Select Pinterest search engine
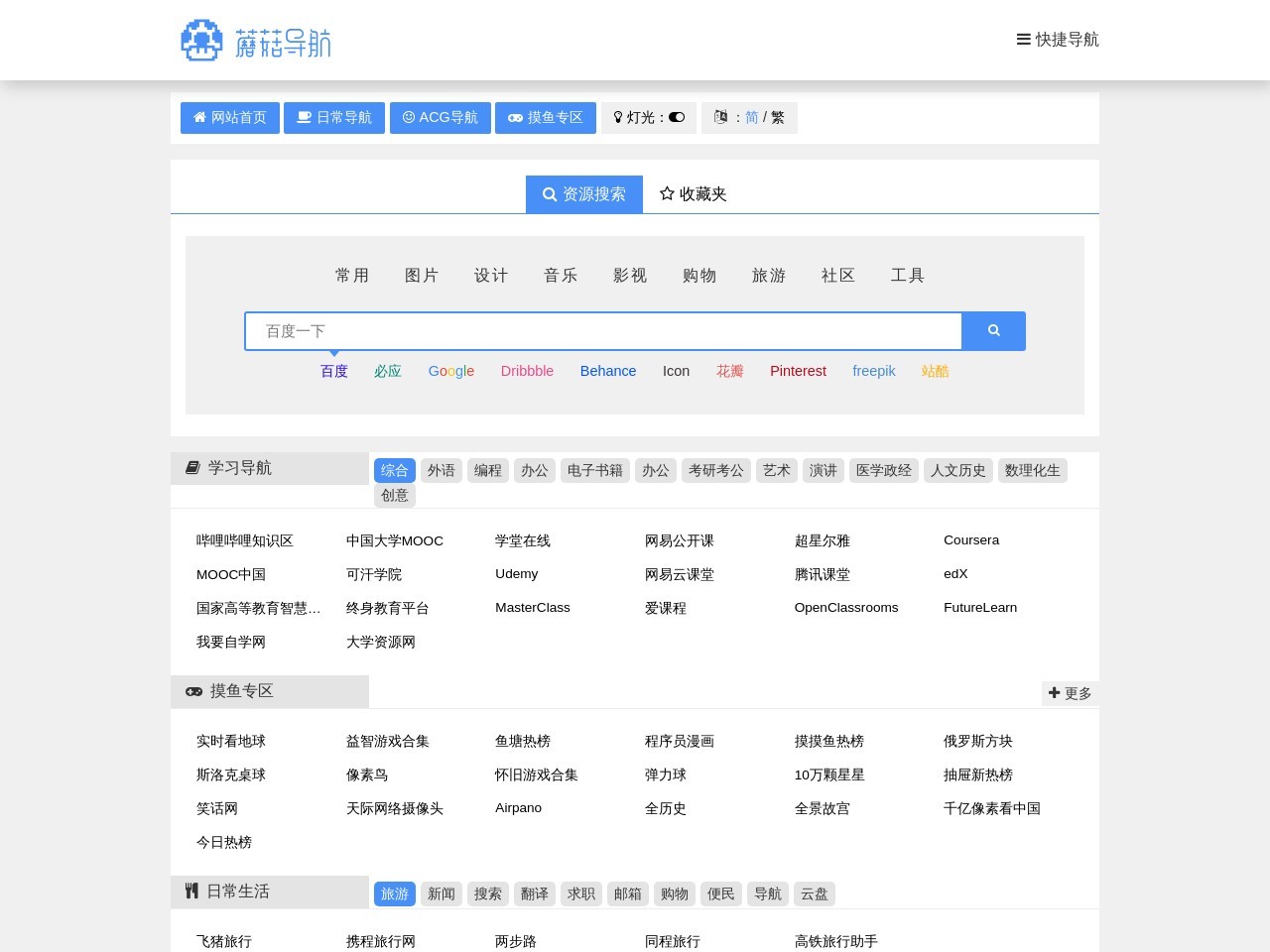 click(798, 371)
